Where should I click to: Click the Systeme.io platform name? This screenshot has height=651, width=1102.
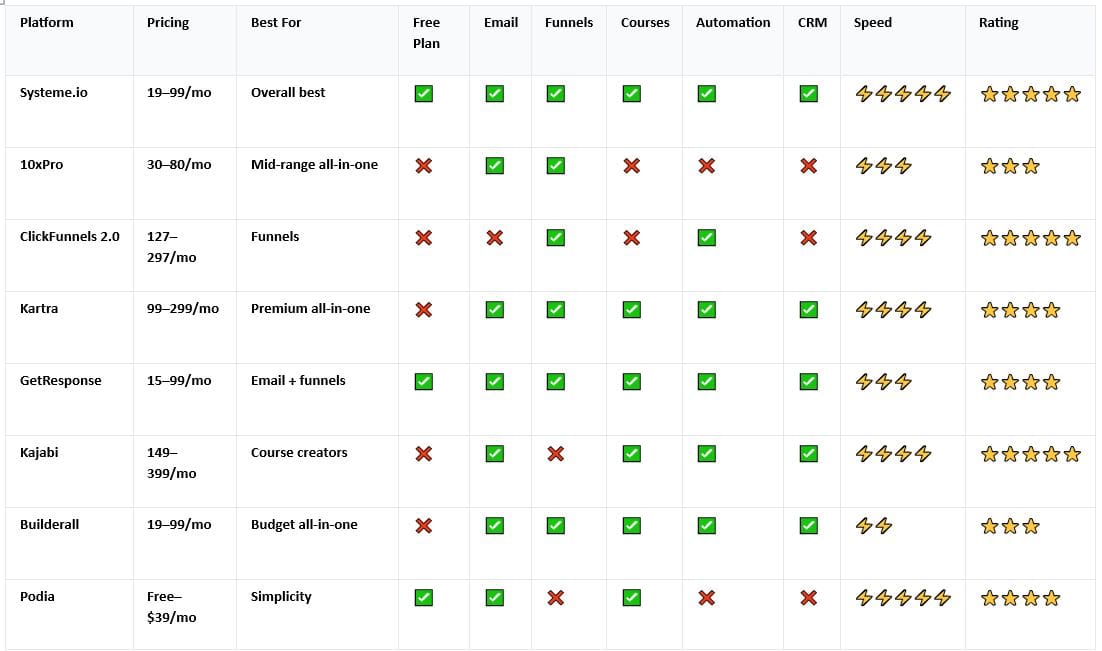[x=53, y=92]
